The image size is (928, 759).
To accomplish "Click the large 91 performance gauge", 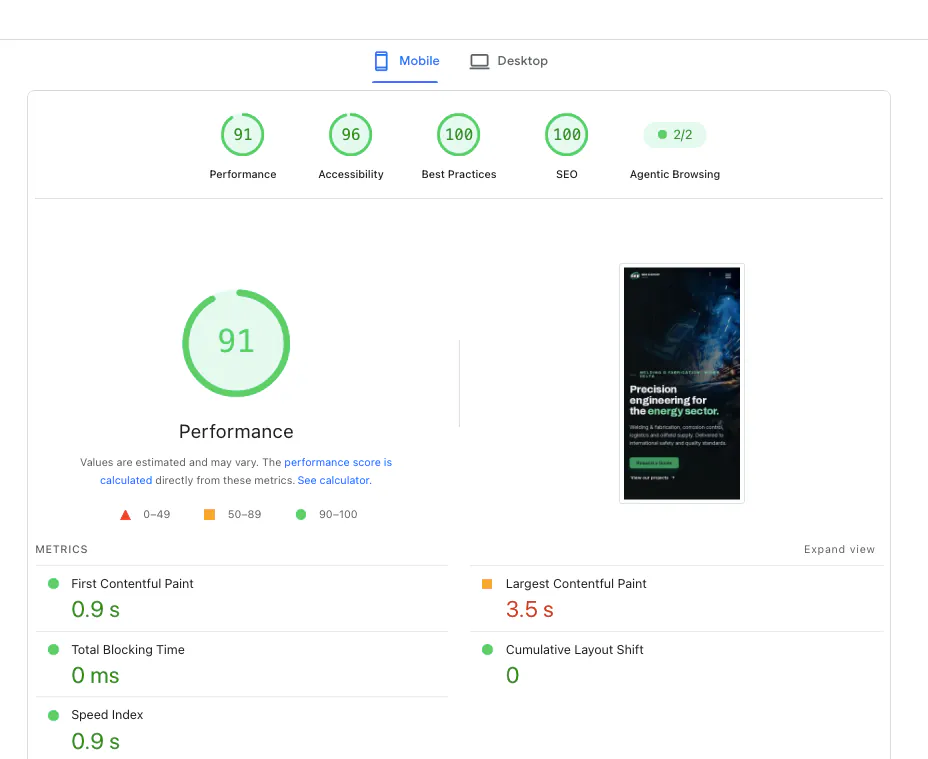I will tap(236, 343).
